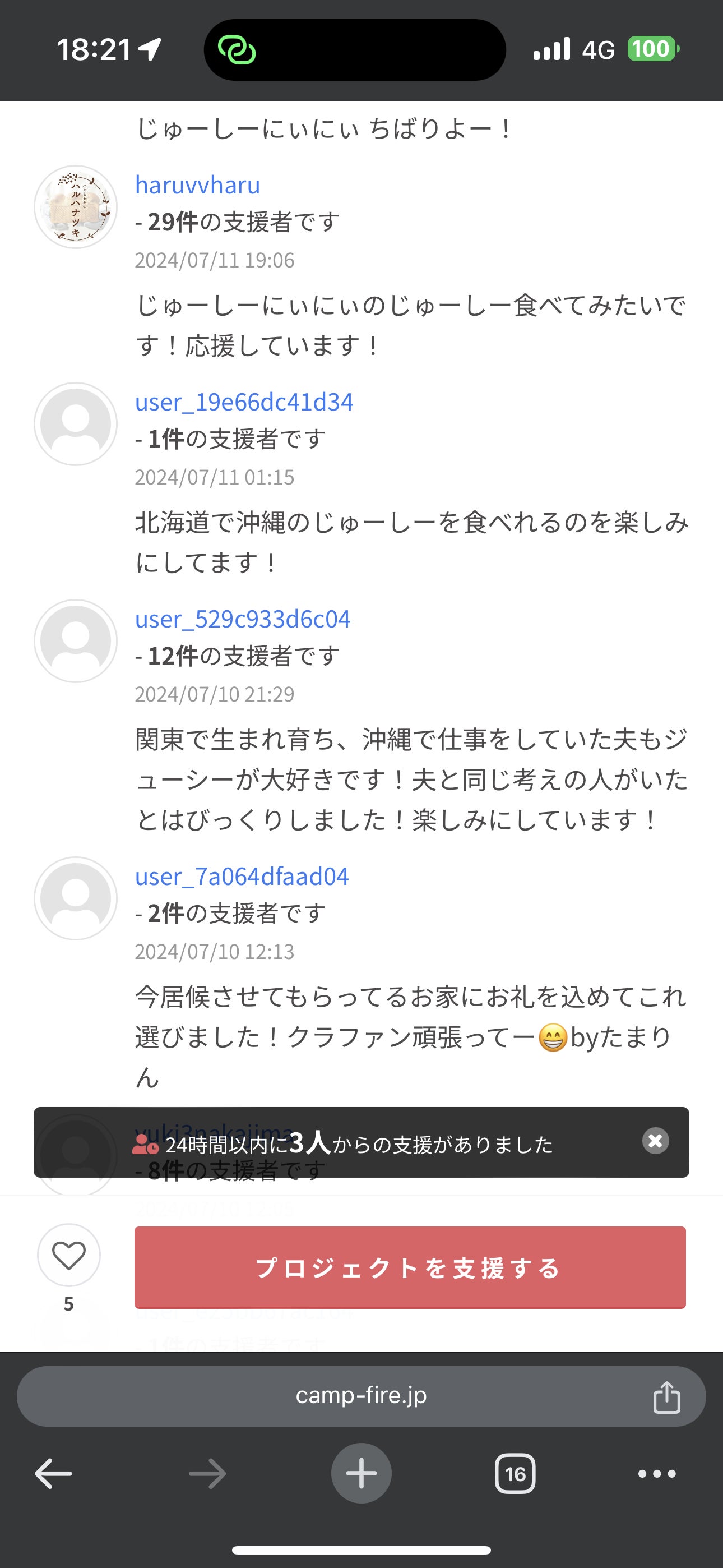Open the browser more options menu
Image resolution: width=723 pixels, height=1568 pixels.
pos(657,1474)
